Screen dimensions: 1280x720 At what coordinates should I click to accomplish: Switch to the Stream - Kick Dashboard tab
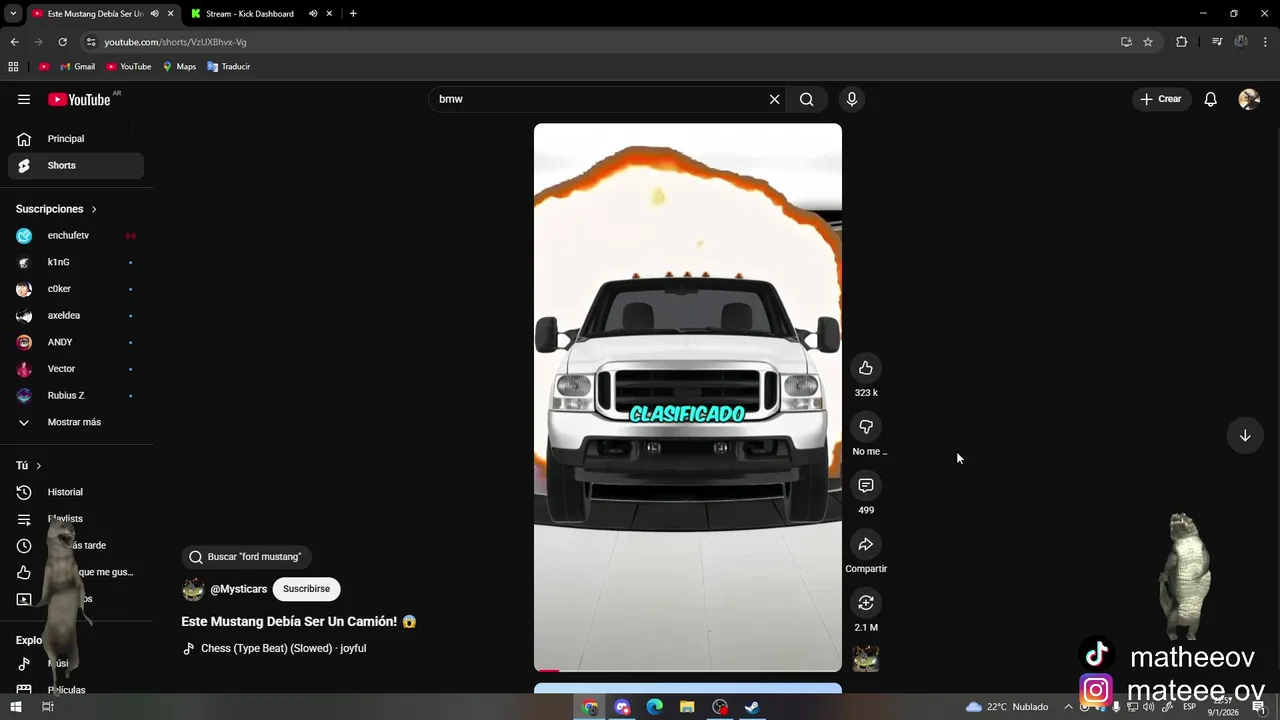250,14
